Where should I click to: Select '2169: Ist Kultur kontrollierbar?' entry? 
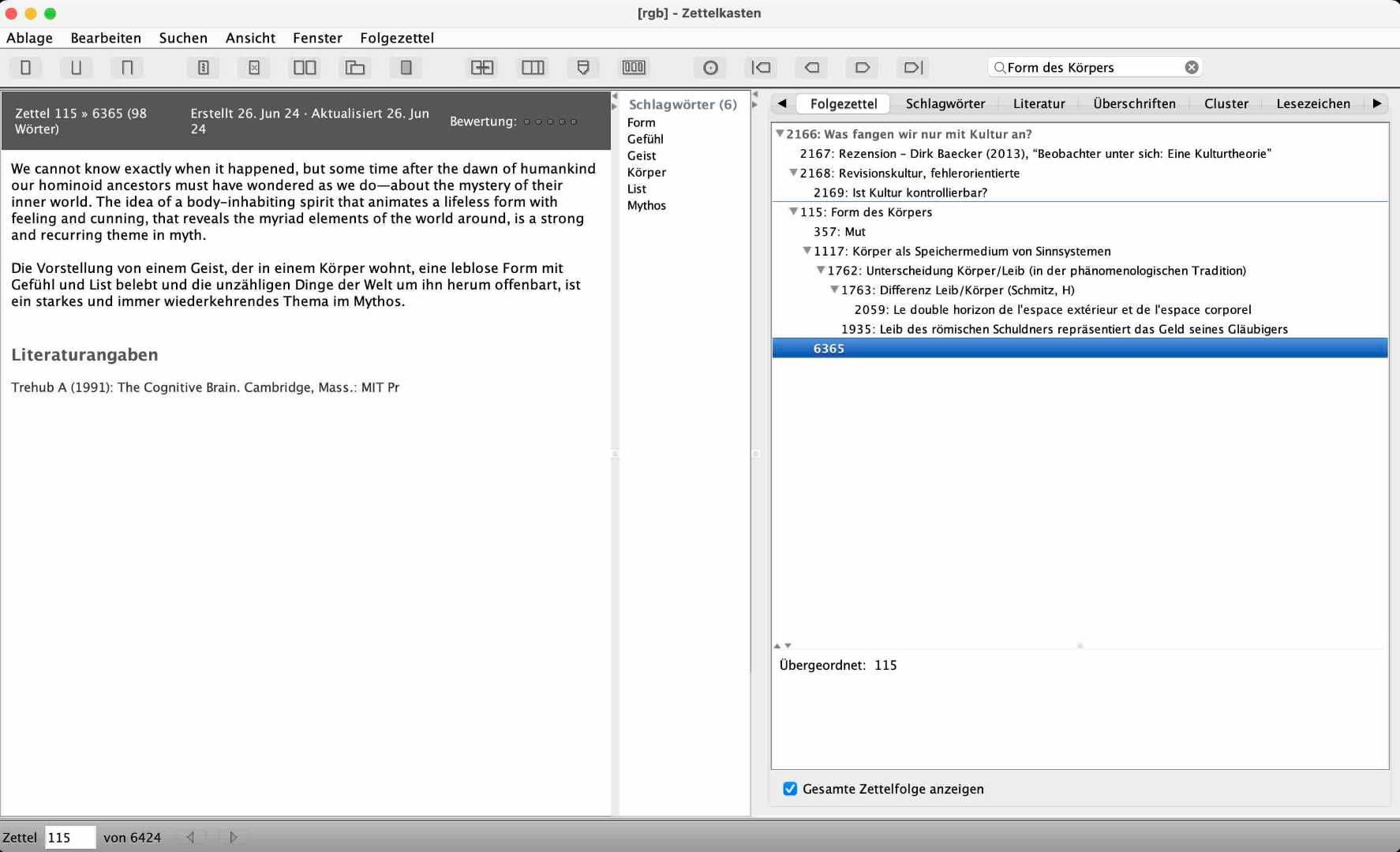point(900,192)
